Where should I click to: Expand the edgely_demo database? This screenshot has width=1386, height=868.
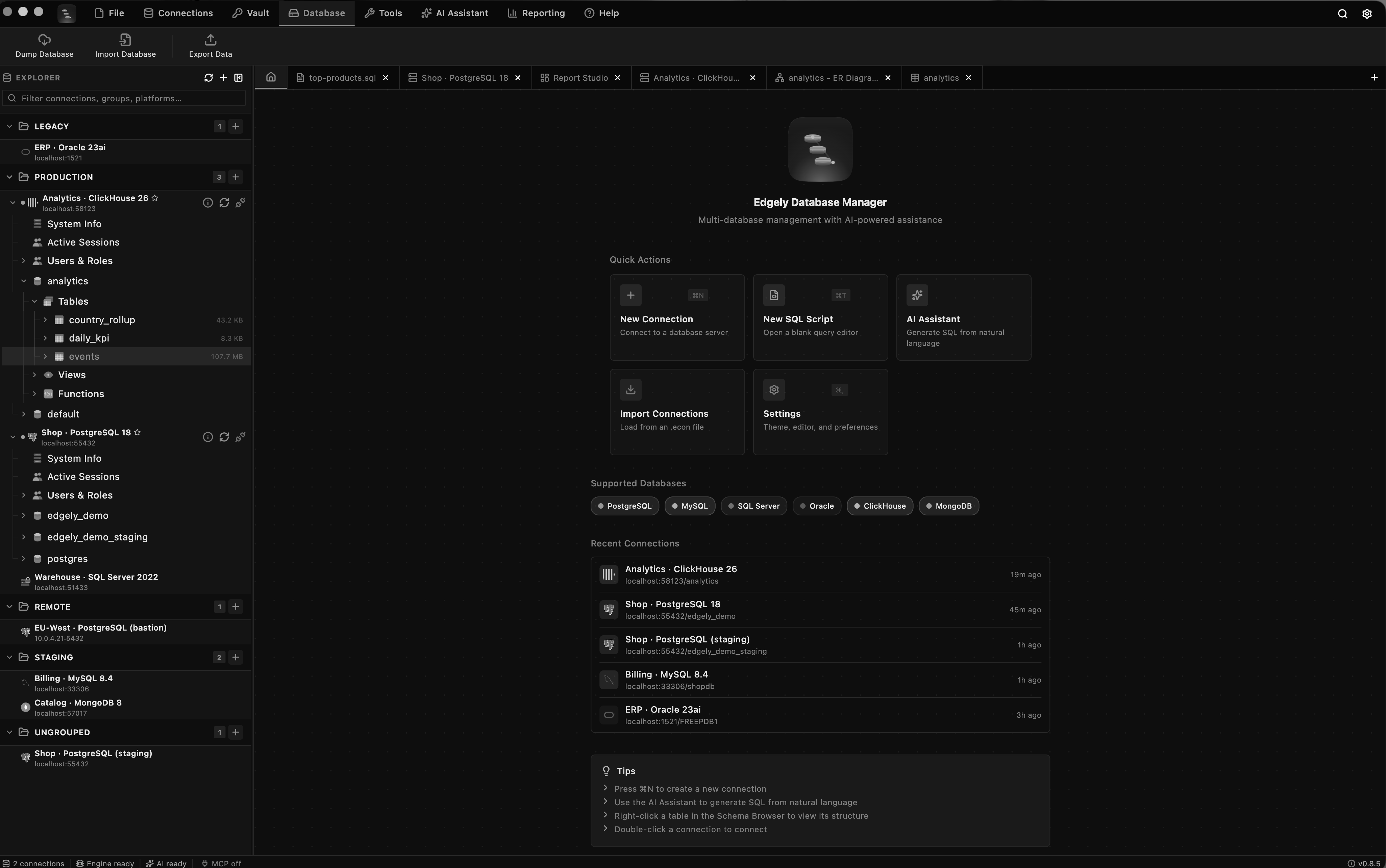[24, 515]
